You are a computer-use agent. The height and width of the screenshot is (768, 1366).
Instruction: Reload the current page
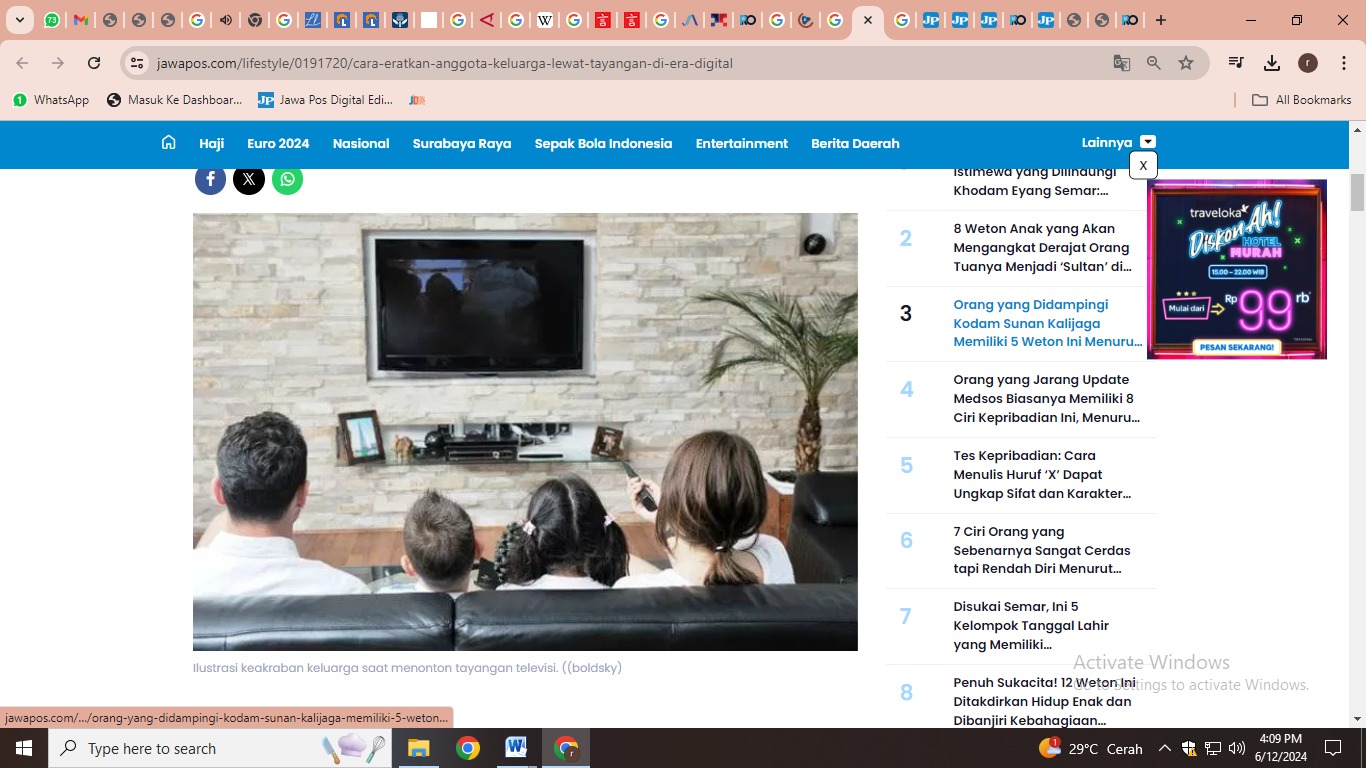[x=94, y=63]
